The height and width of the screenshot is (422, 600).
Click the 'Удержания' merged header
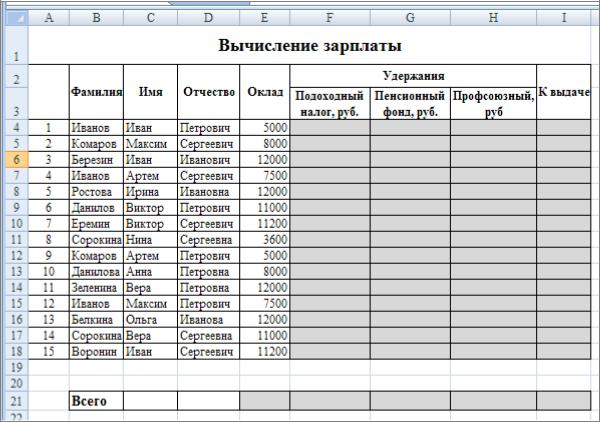pyautogui.click(x=413, y=76)
